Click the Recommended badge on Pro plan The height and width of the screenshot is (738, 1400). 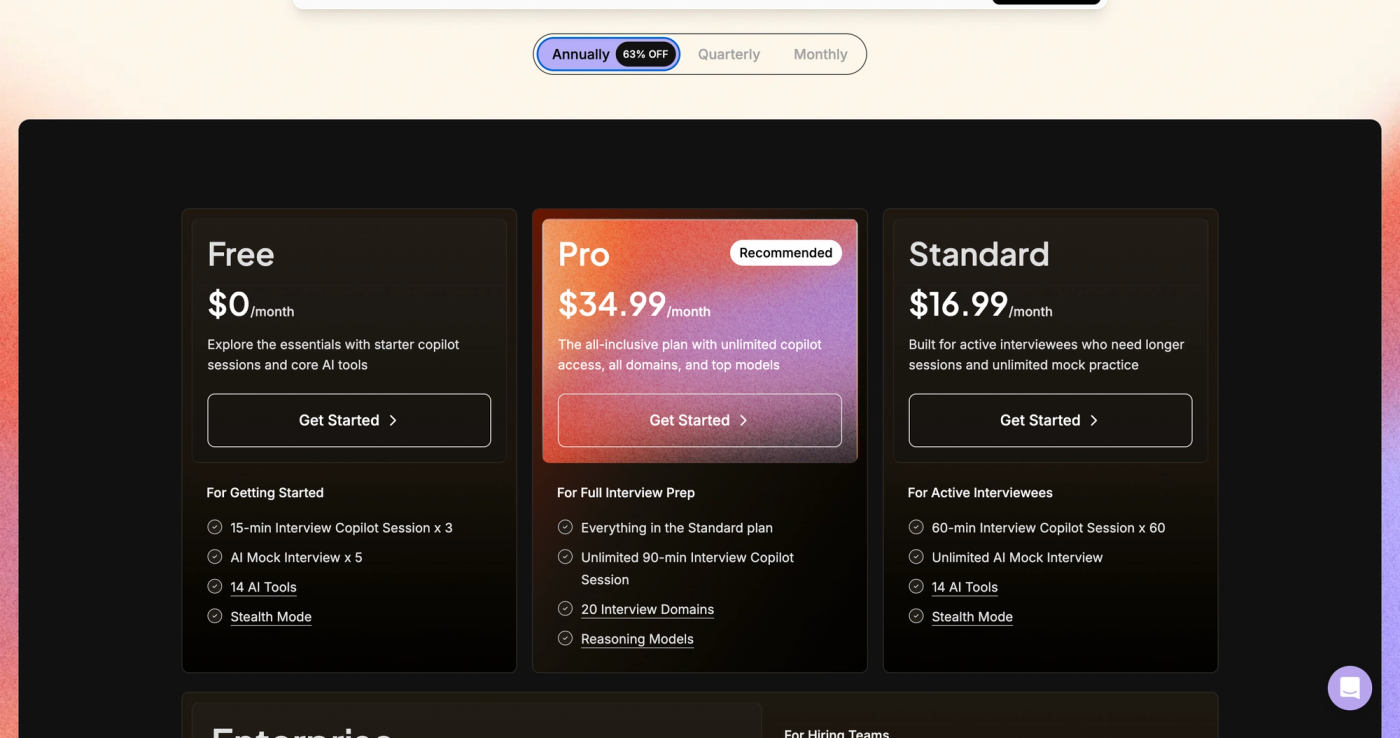786,253
